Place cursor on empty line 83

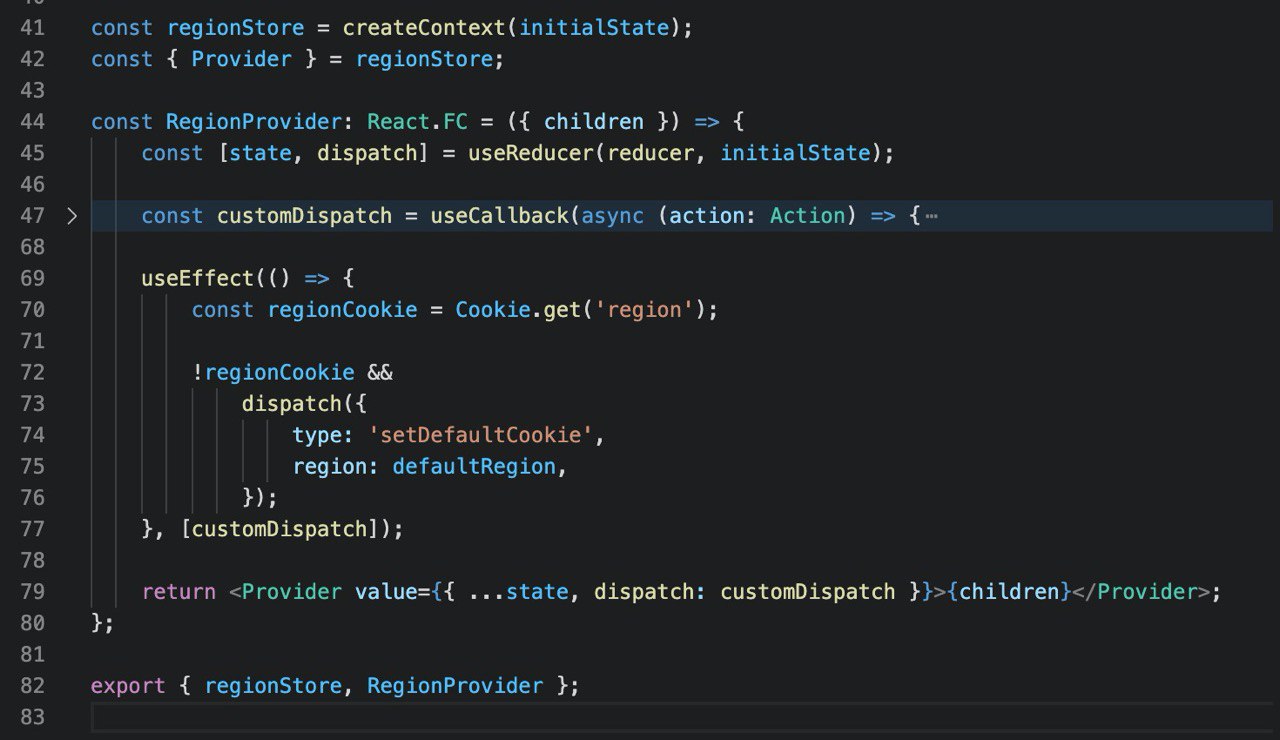[x=600, y=716]
